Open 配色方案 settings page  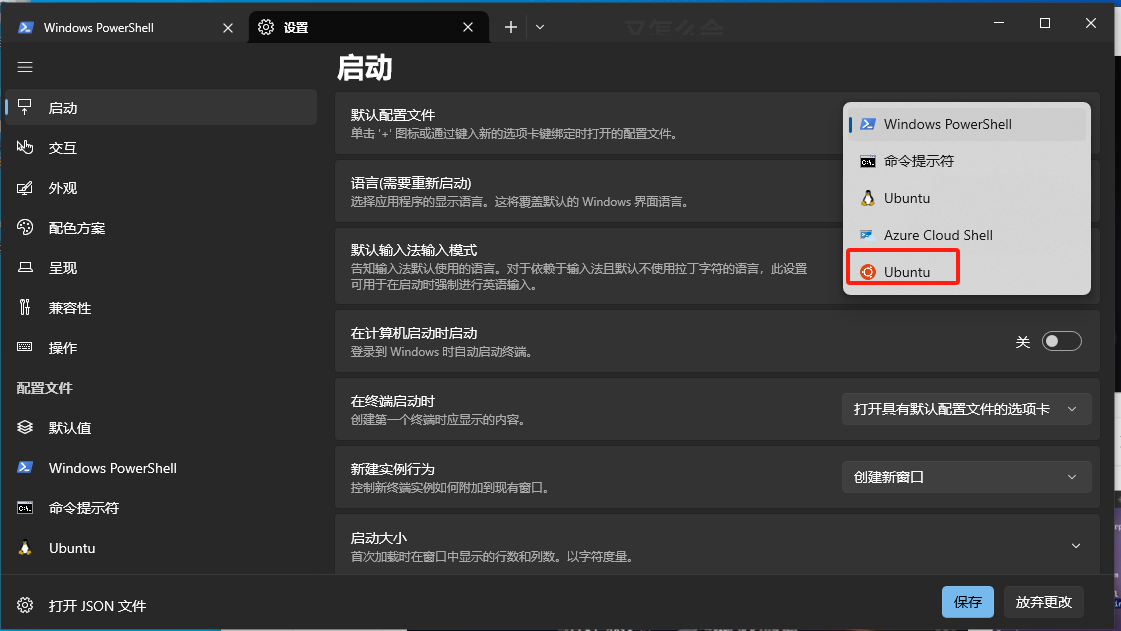point(161,228)
